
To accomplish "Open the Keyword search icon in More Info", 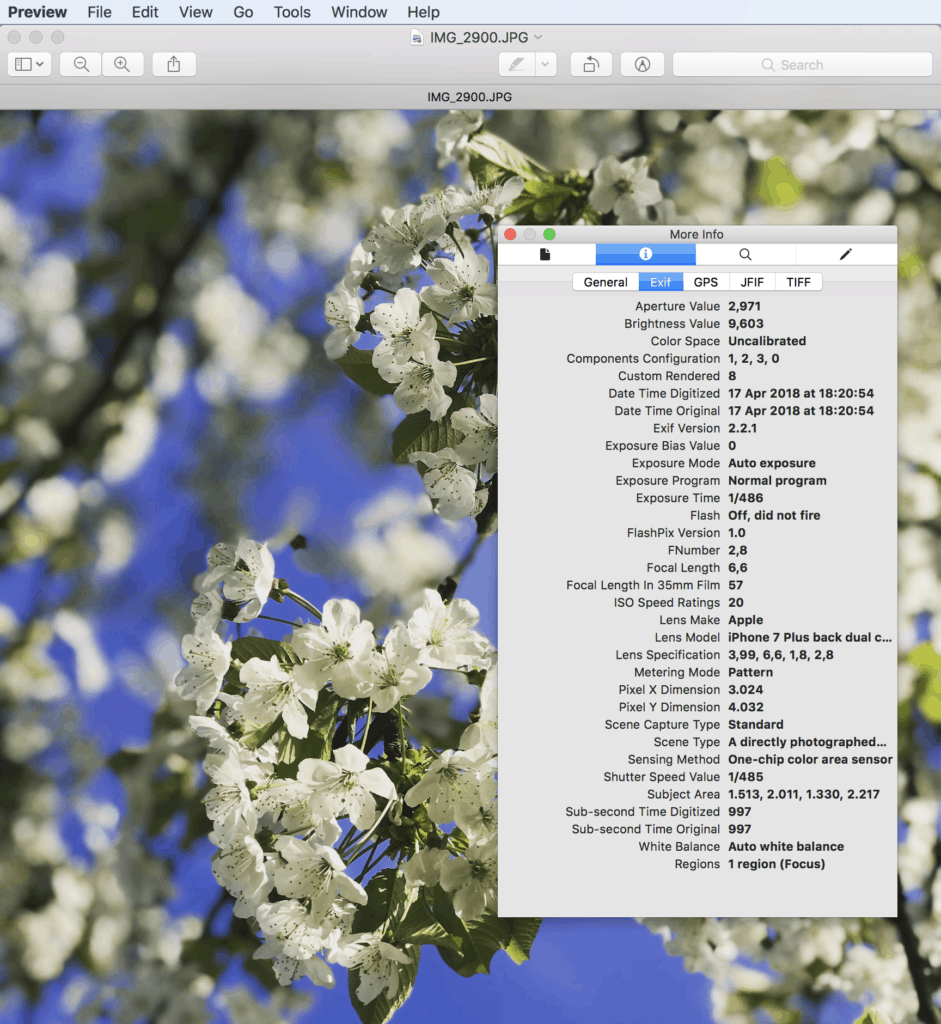I will pos(746,254).
